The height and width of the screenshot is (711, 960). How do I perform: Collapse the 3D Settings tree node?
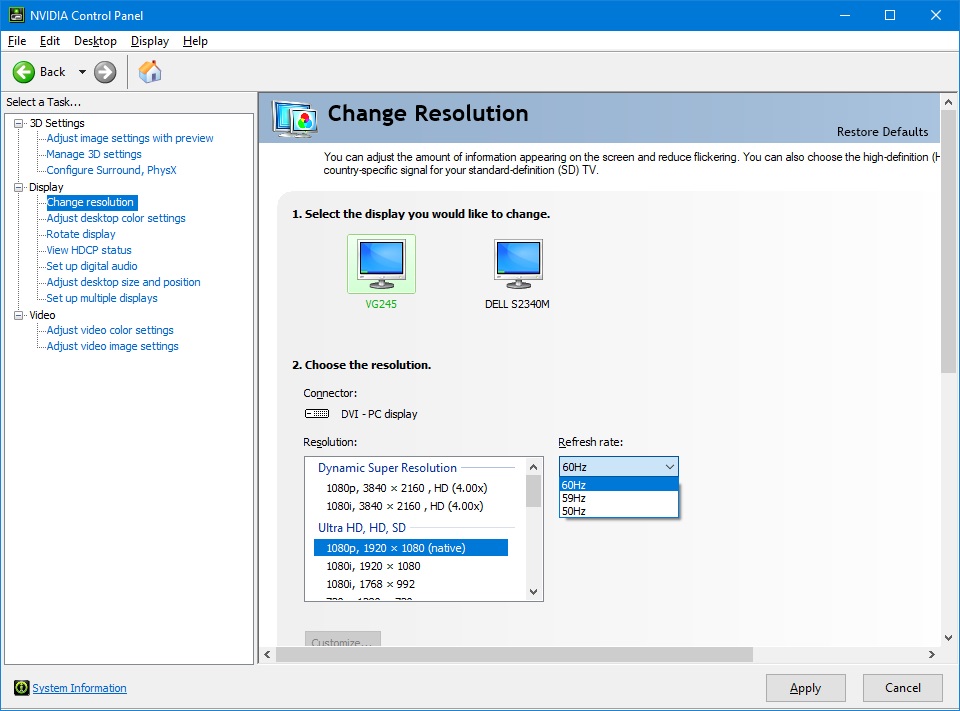click(18, 123)
